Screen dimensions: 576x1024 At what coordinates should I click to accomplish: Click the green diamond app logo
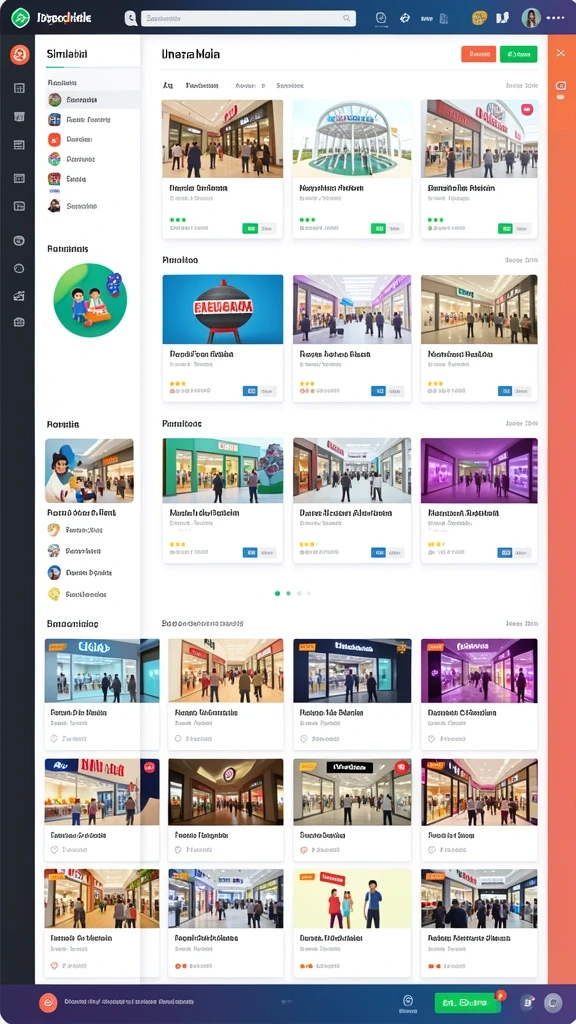[20, 18]
